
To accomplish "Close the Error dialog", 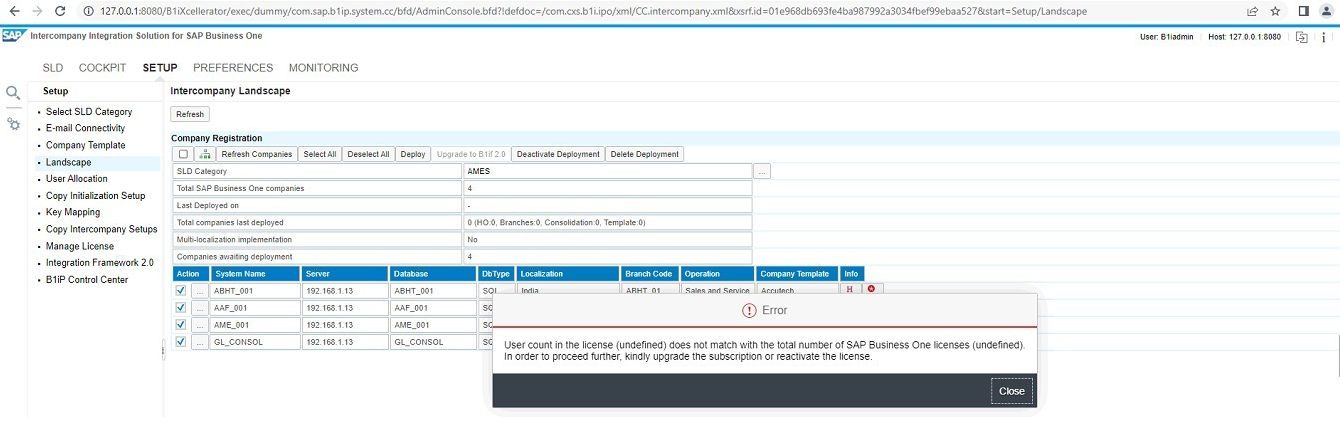I will pos(1011,391).
